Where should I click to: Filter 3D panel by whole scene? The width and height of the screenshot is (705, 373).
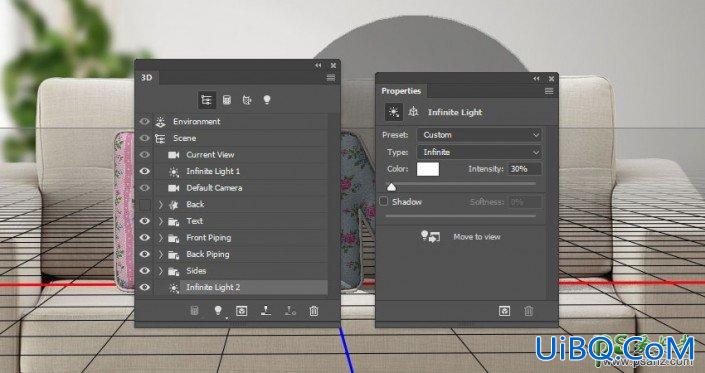207,100
